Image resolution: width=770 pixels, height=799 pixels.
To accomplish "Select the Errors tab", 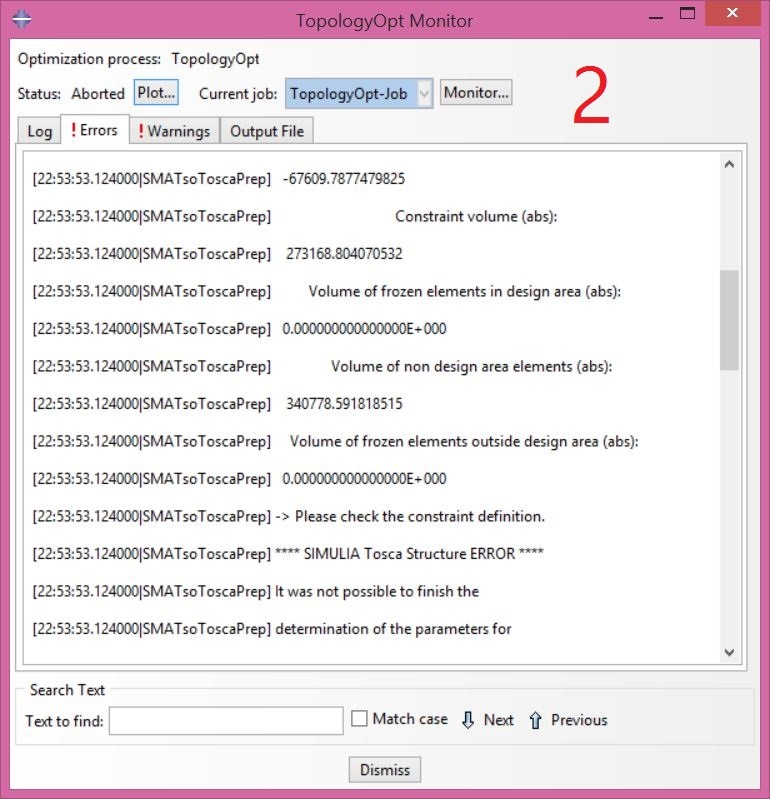I will pyautogui.click(x=94, y=129).
